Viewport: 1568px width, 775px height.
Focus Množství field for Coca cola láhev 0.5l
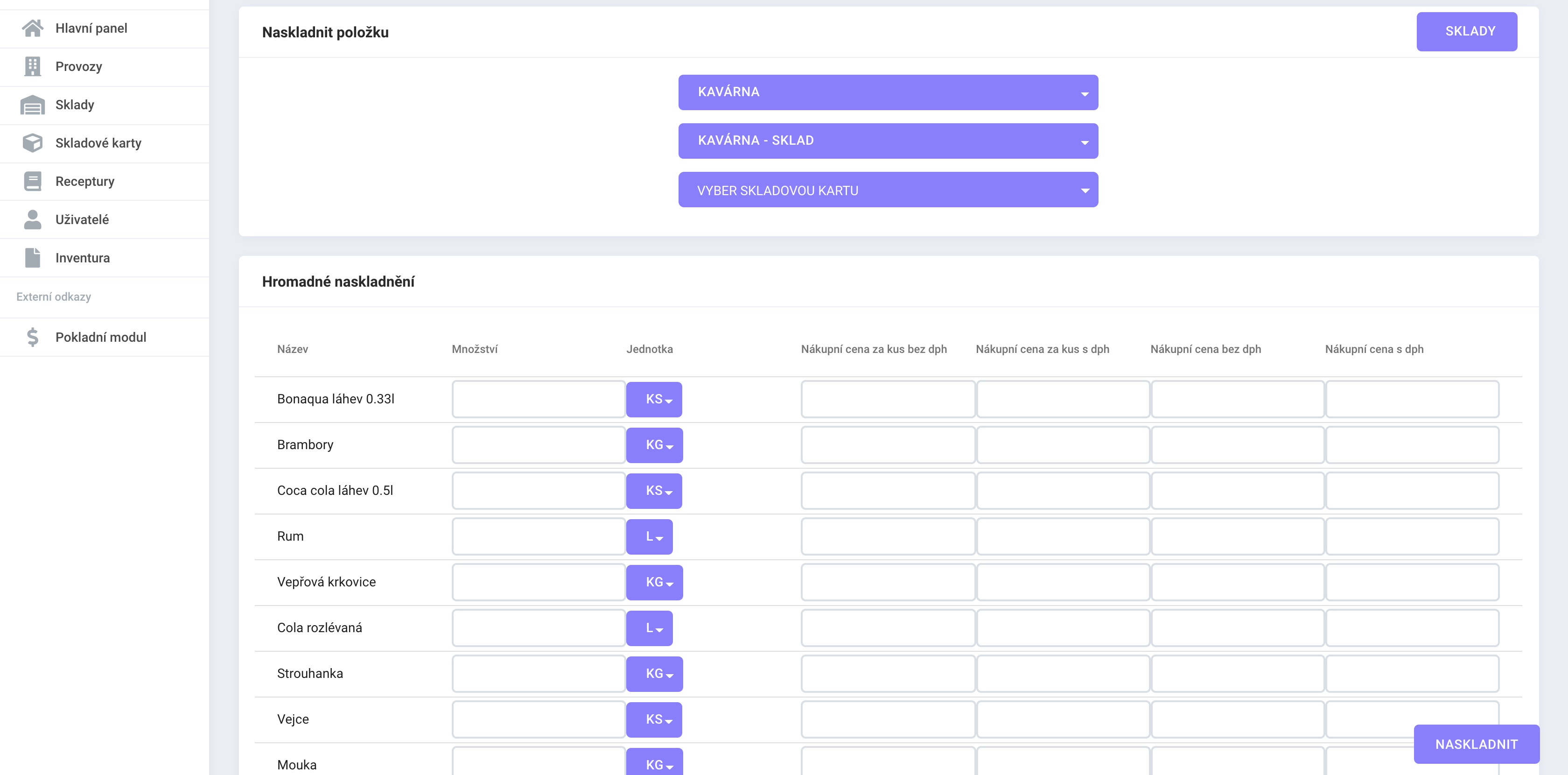tap(538, 491)
